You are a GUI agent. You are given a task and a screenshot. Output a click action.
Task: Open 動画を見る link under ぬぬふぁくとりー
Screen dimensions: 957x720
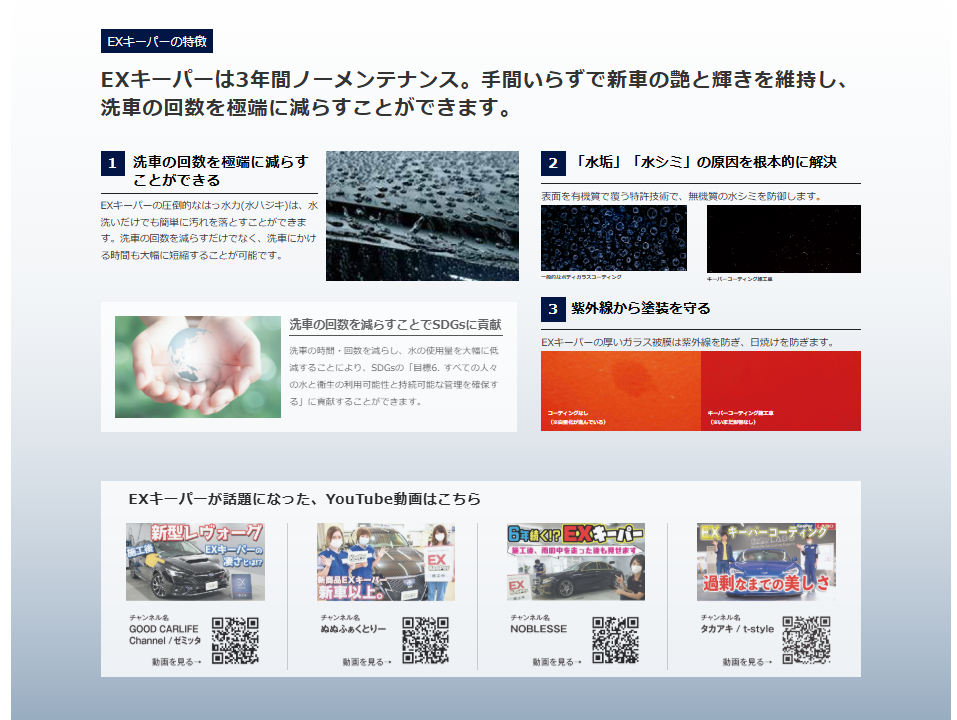tap(366, 662)
